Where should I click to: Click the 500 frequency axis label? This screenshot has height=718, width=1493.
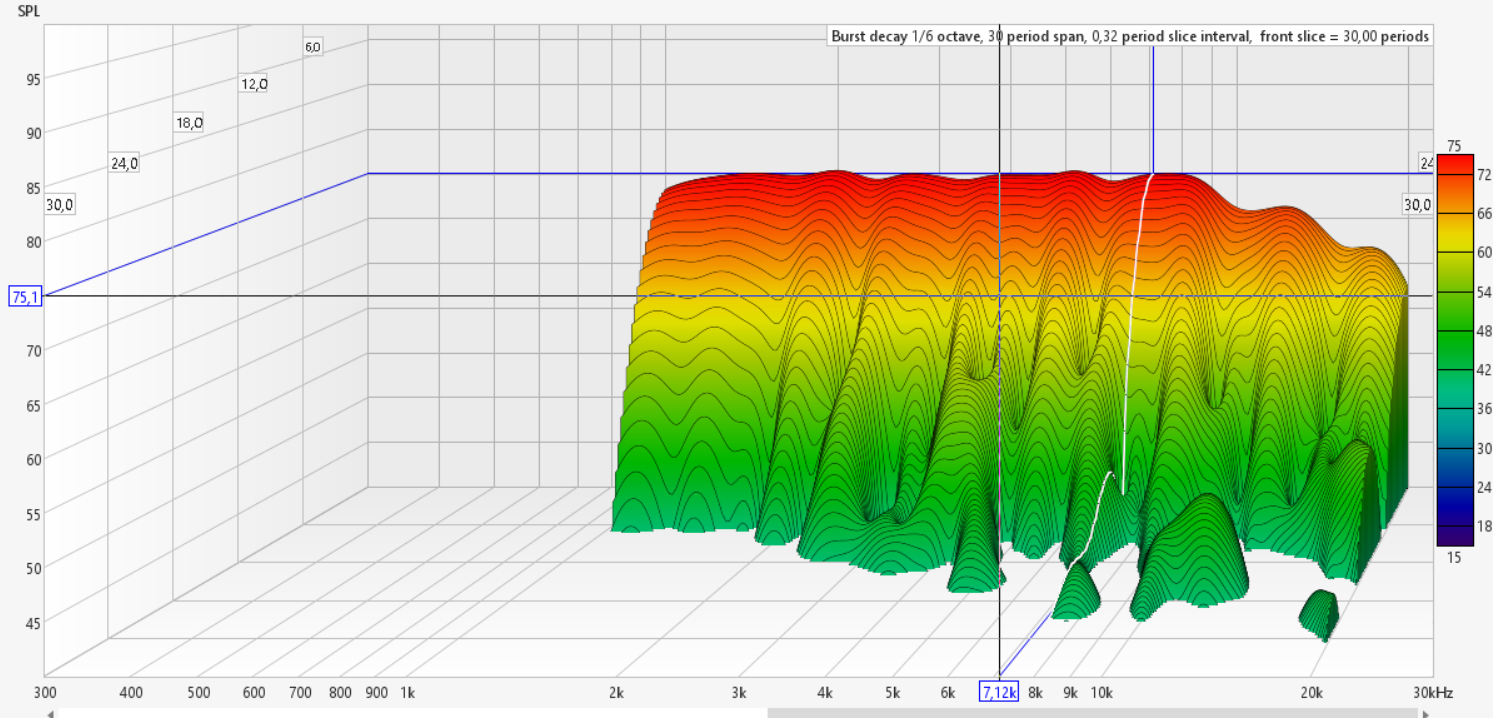tap(199, 692)
